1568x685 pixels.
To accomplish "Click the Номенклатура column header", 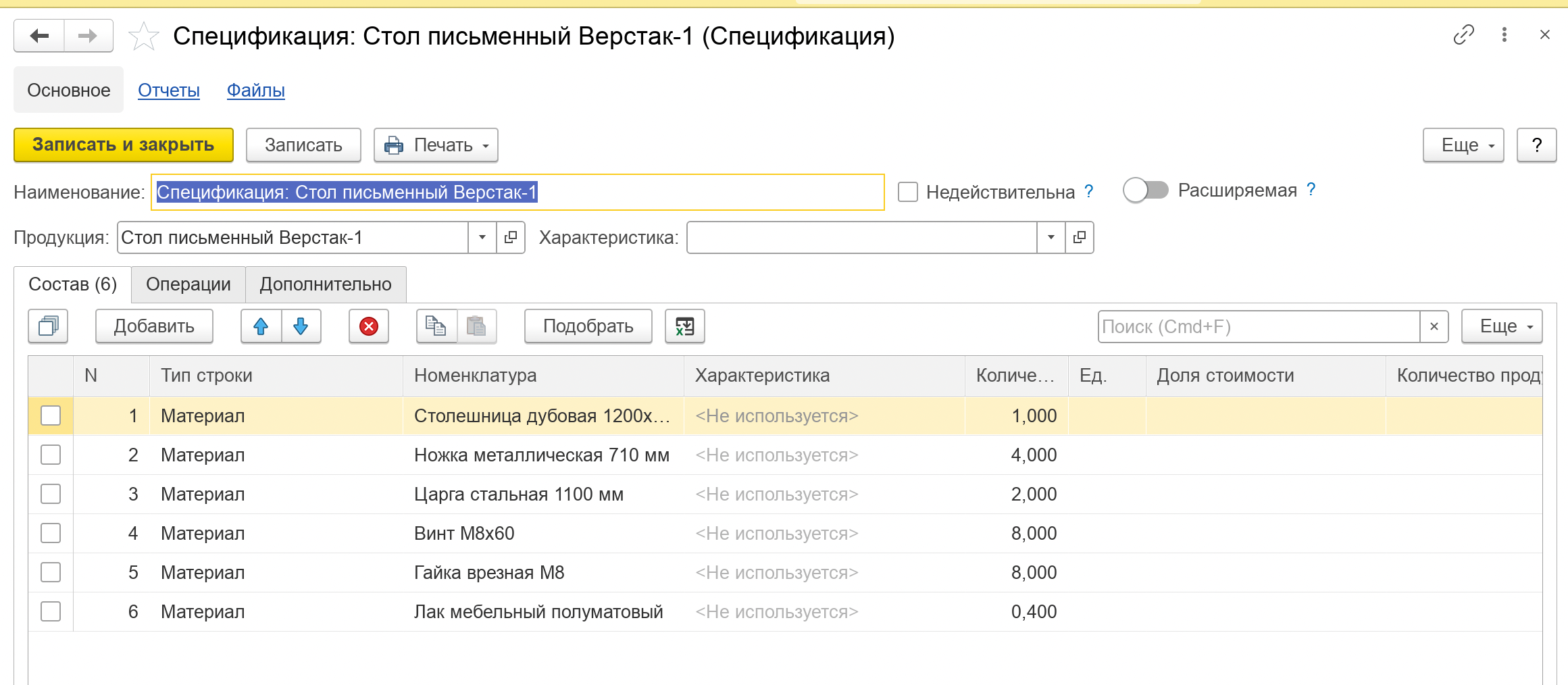I will 543,376.
